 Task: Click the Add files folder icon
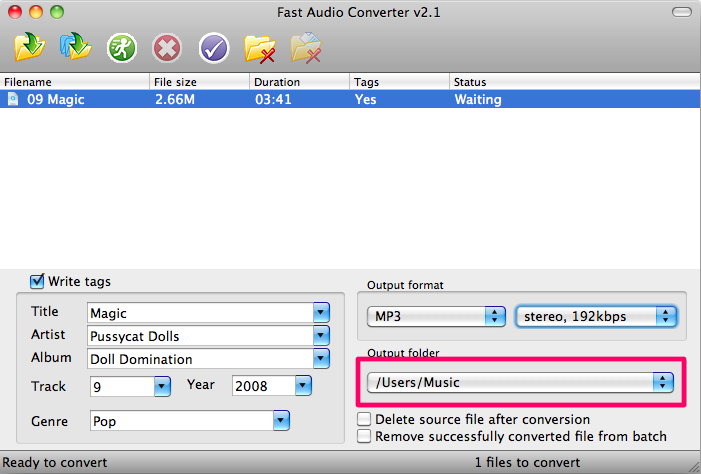[x=30, y=47]
